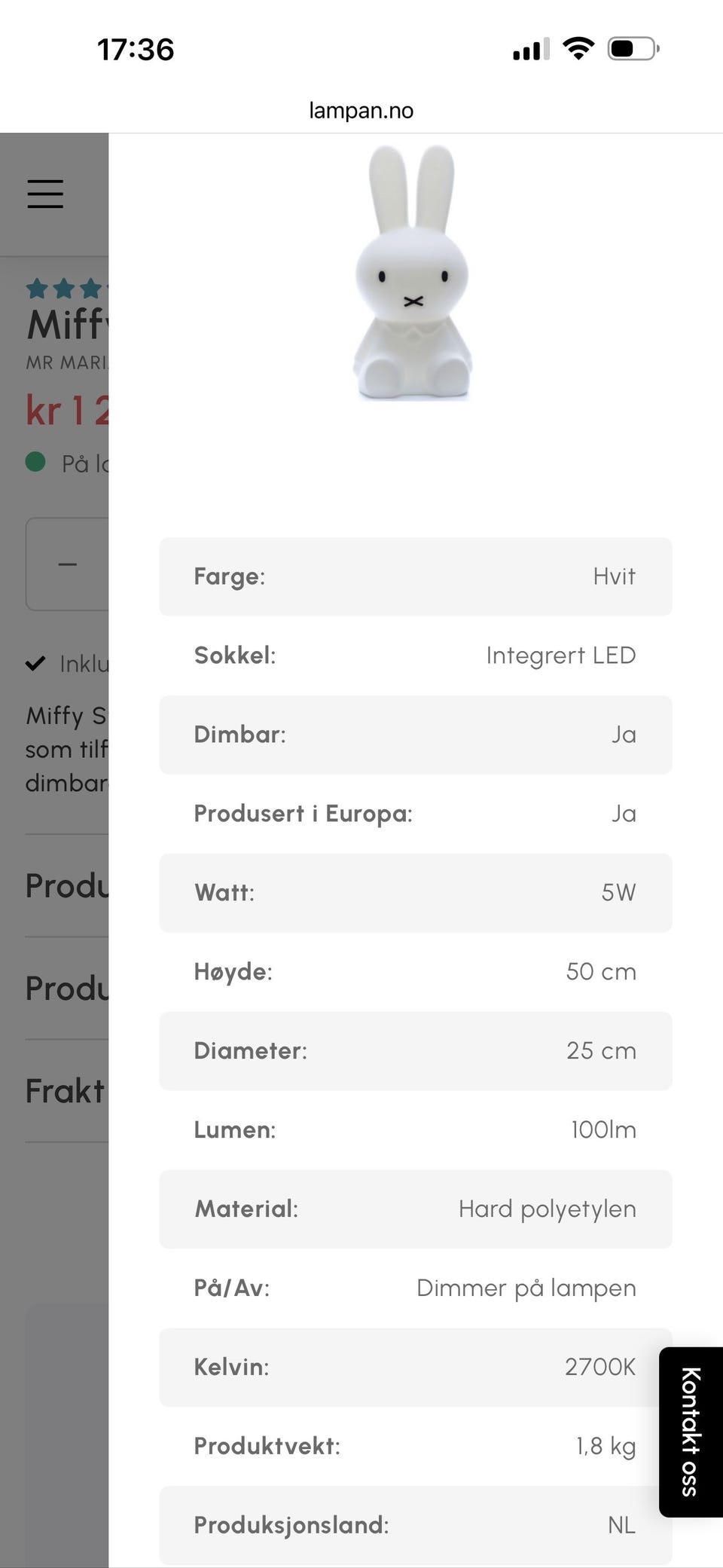The image size is (723, 1568).
Task: Select the Dimbar specification row
Action: (415, 735)
